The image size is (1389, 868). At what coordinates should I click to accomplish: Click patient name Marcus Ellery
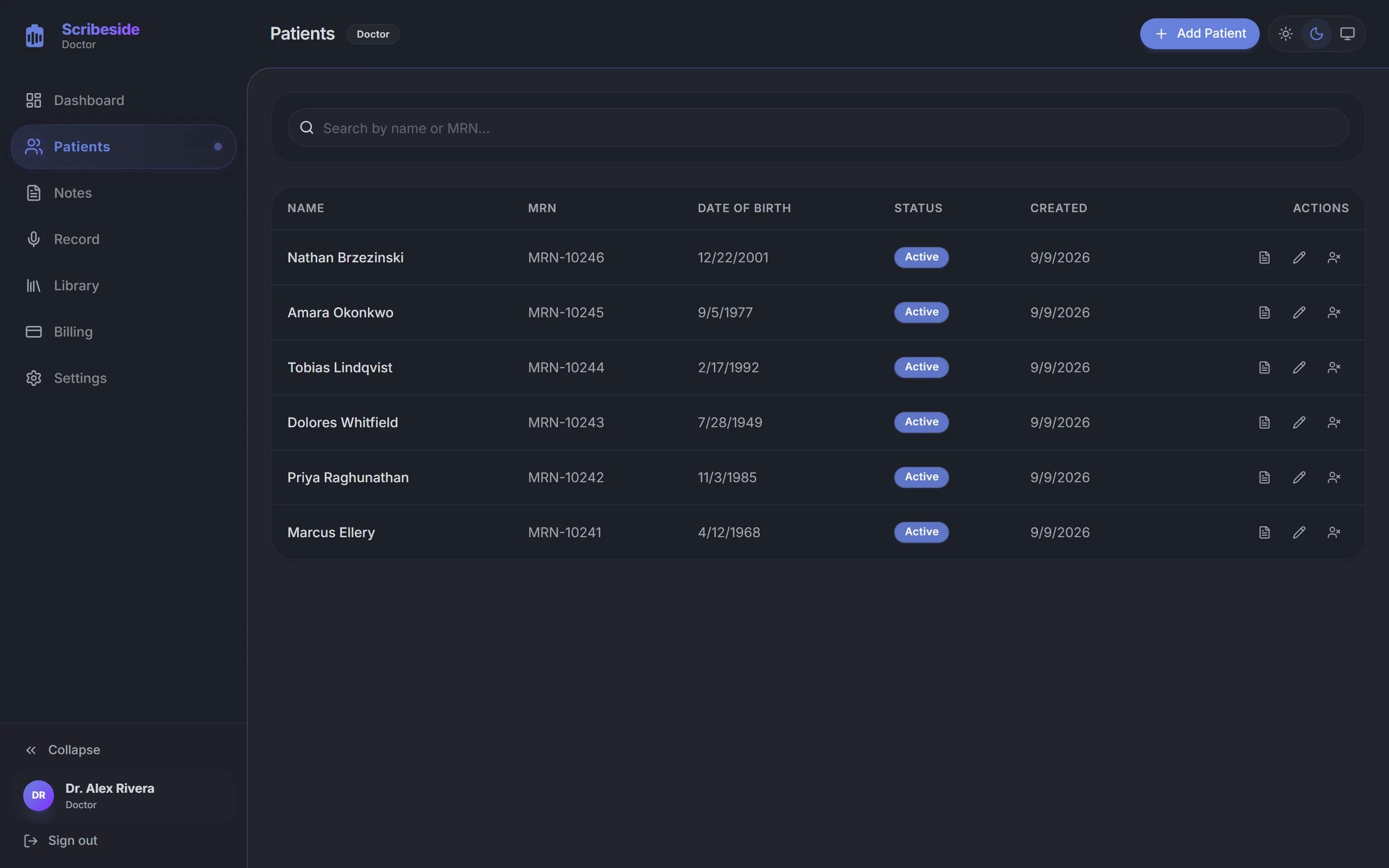[x=331, y=533]
